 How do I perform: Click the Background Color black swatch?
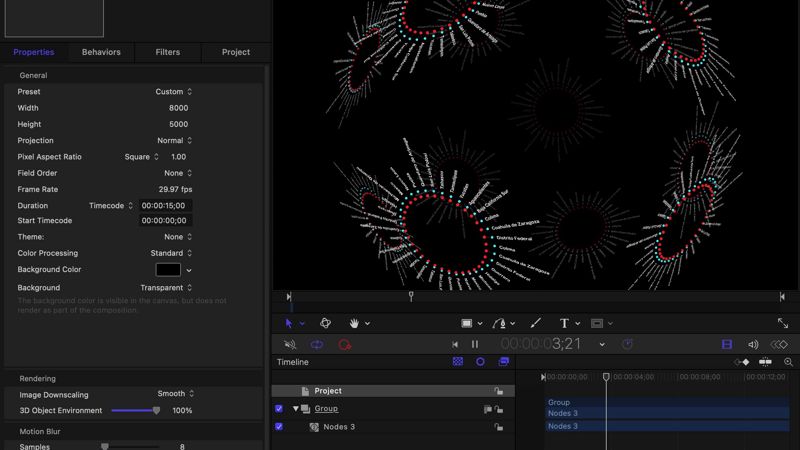tap(168, 269)
